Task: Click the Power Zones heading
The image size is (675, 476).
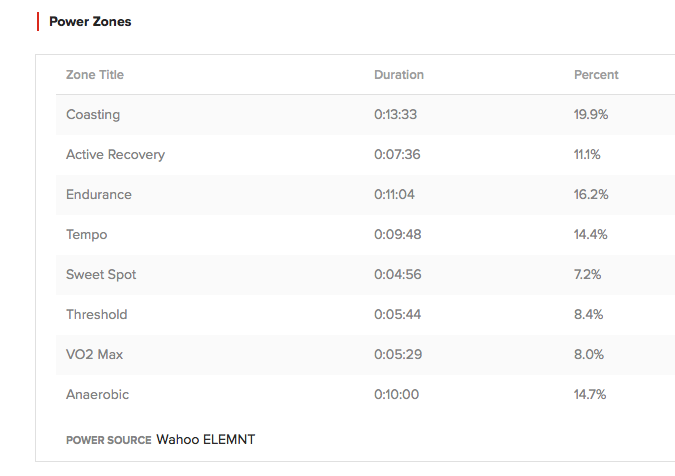Action: pos(90,21)
